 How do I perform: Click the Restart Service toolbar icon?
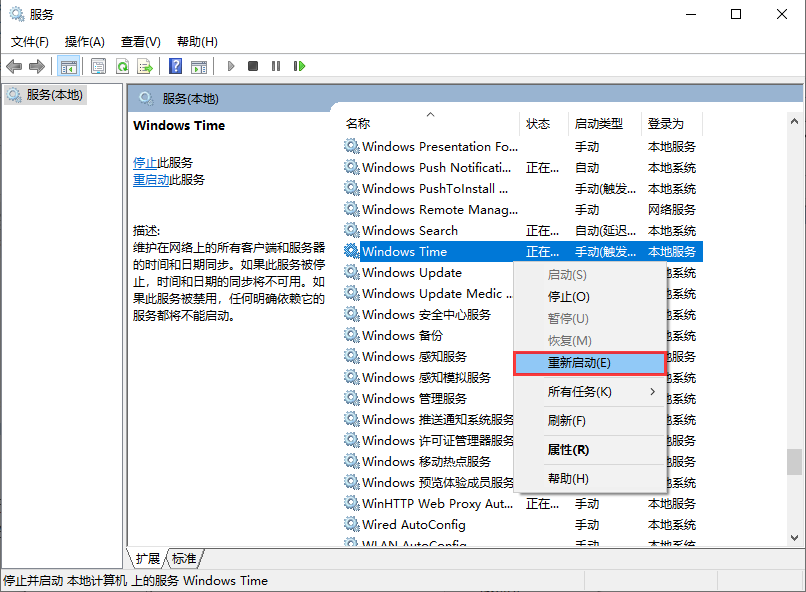tap(299, 66)
